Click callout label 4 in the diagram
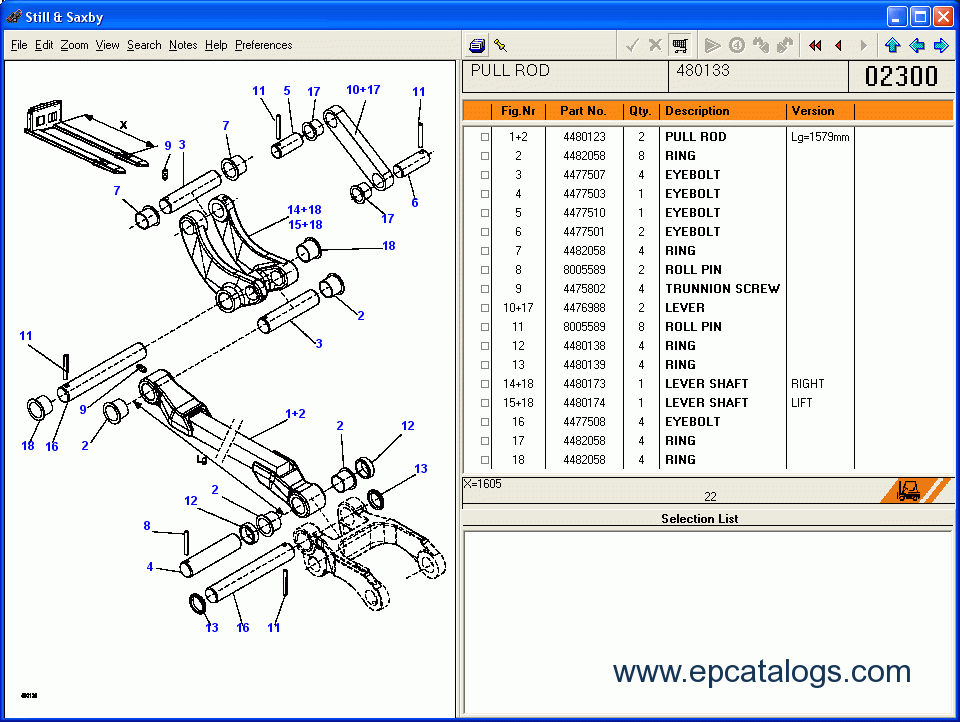This screenshot has width=960, height=722. [x=149, y=566]
